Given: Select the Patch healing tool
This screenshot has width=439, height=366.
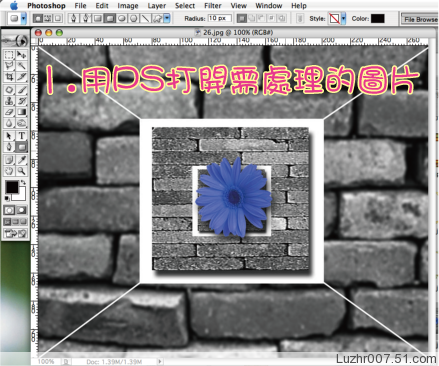Looking at the screenshot, I should pyautogui.click(x=9, y=90).
